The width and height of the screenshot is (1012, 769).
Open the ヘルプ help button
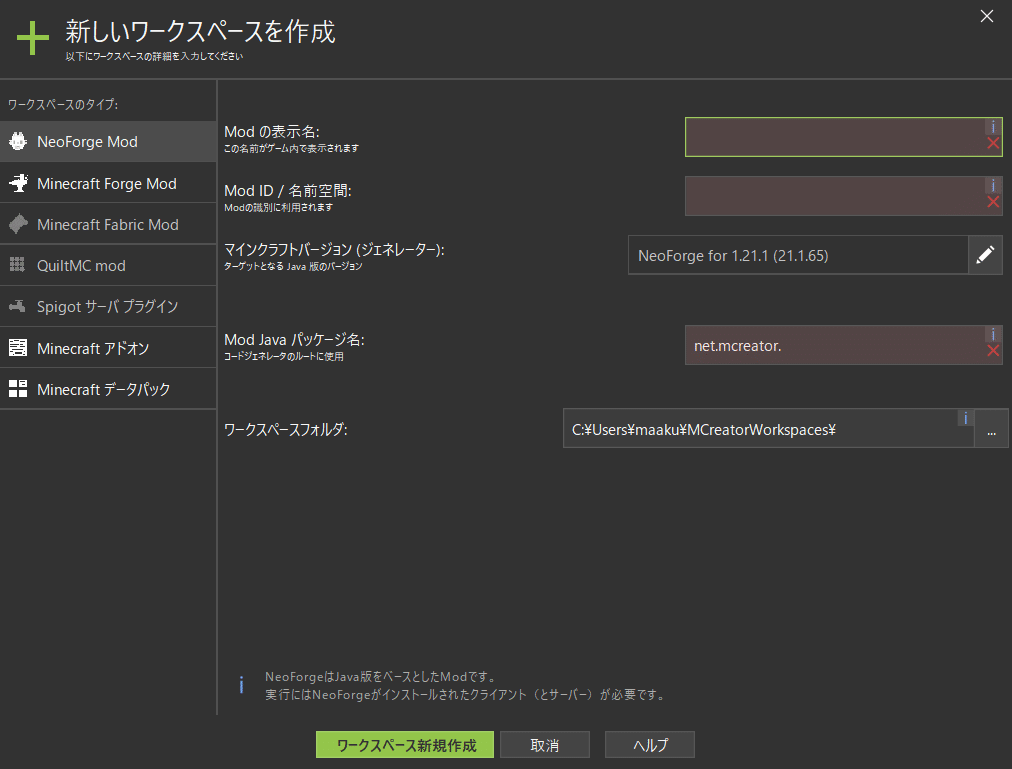(x=650, y=744)
